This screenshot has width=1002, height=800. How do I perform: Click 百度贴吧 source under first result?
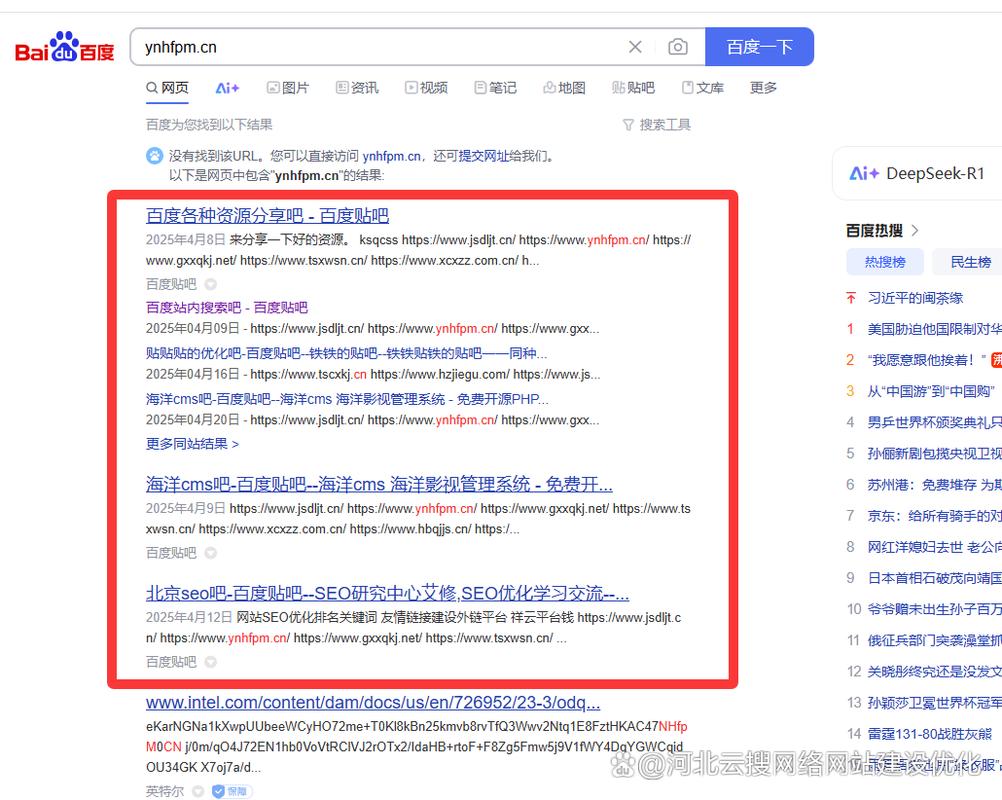pos(171,284)
